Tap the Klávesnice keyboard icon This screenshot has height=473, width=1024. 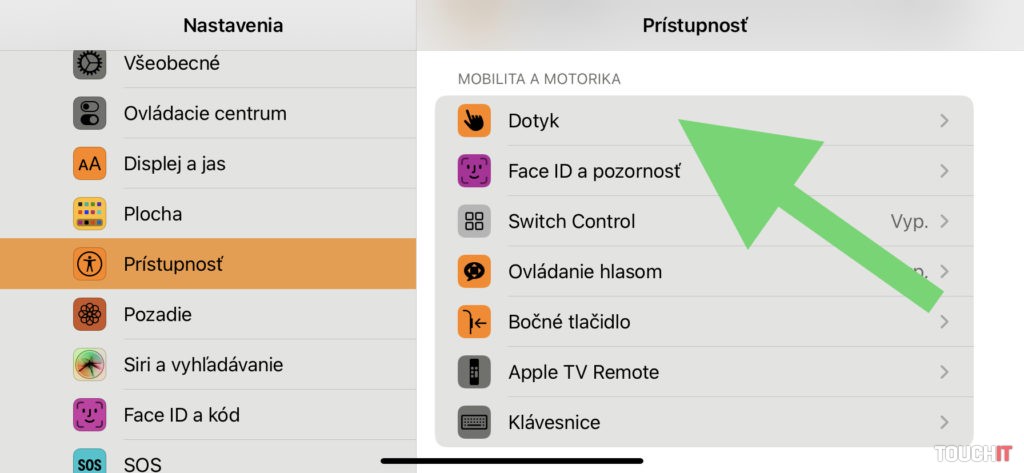click(x=474, y=422)
